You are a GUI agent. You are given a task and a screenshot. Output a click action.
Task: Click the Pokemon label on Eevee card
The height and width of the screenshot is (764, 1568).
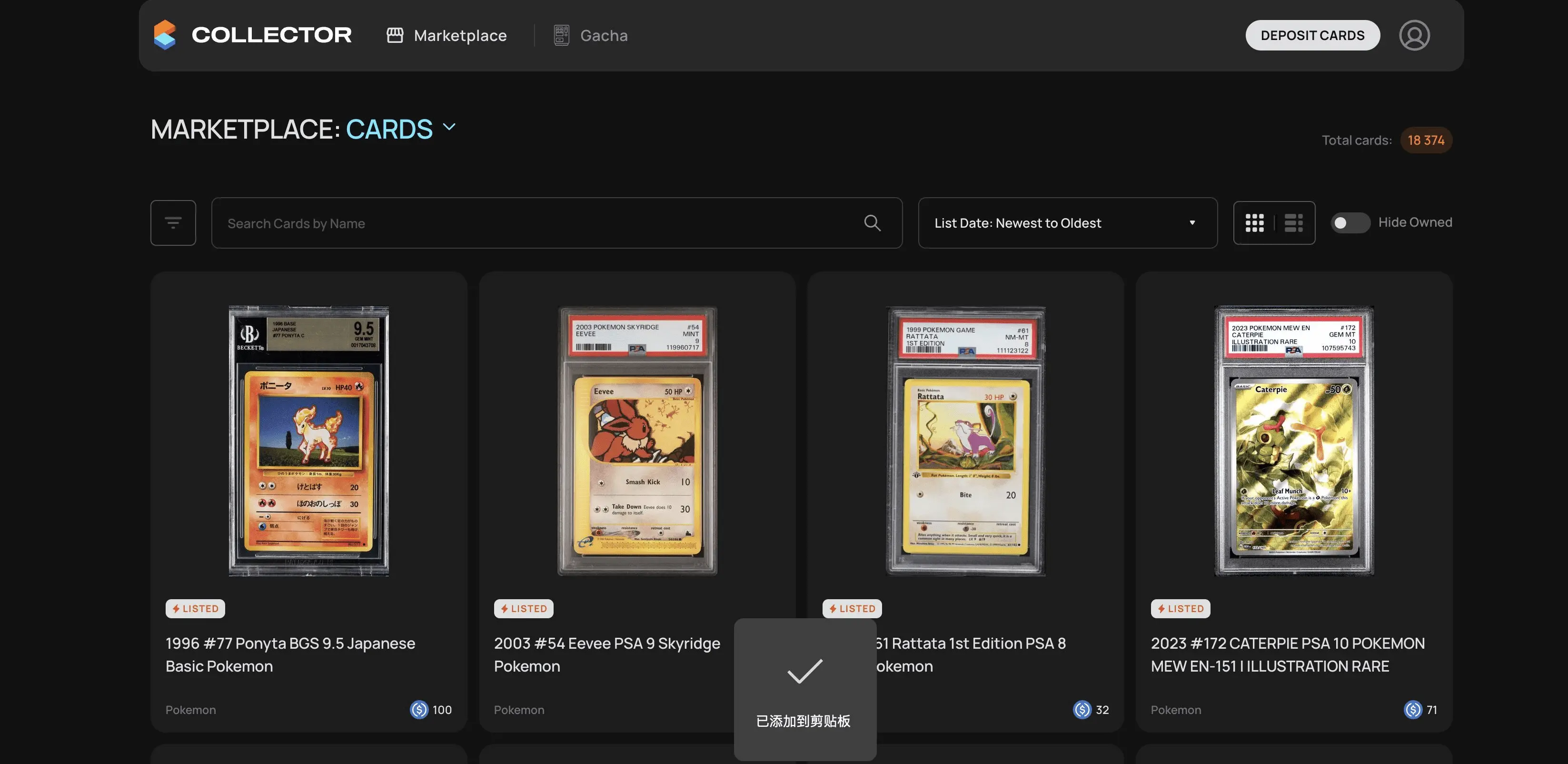click(519, 710)
